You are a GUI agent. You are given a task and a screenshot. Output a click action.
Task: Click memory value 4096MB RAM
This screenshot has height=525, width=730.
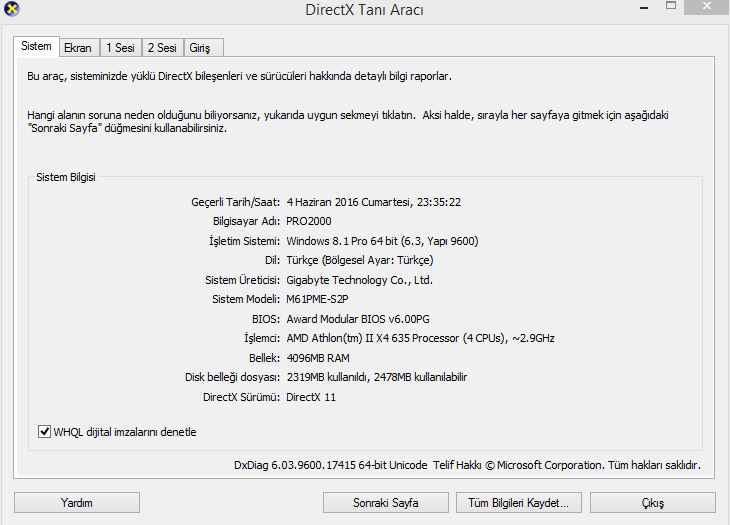pyautogui.click(x=318, y=358)
